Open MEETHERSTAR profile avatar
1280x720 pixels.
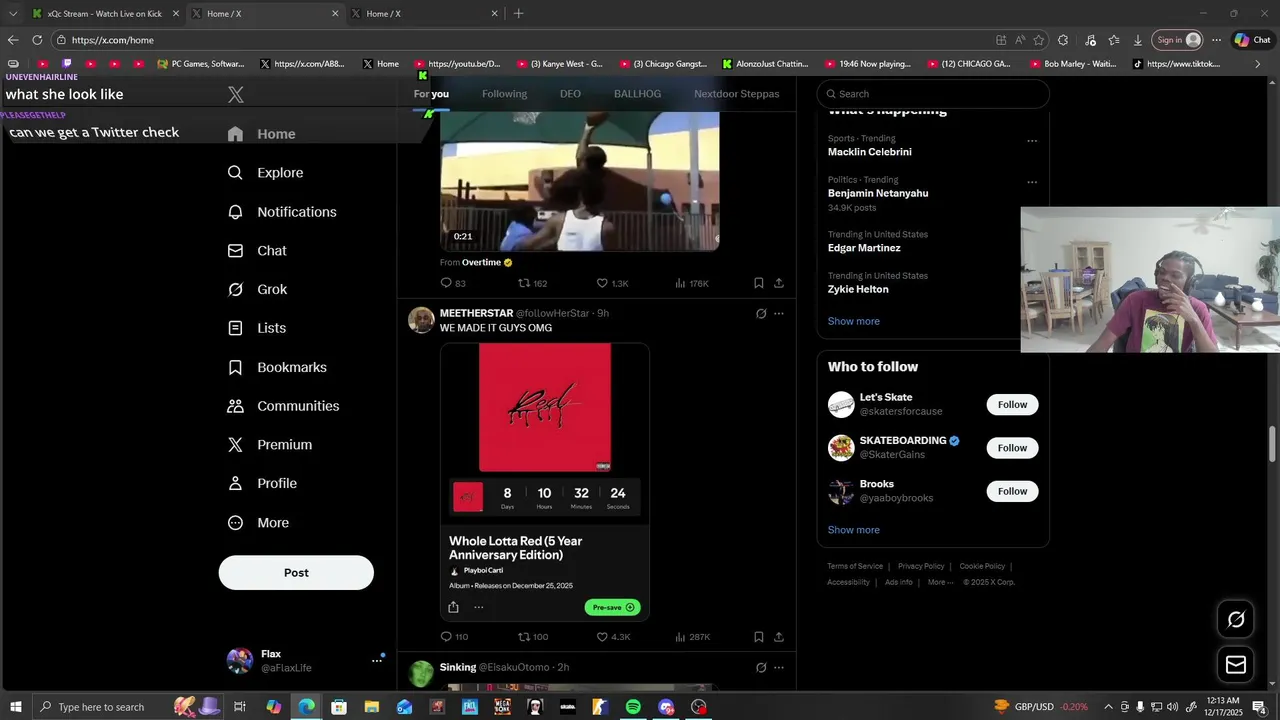click(421, 320)
